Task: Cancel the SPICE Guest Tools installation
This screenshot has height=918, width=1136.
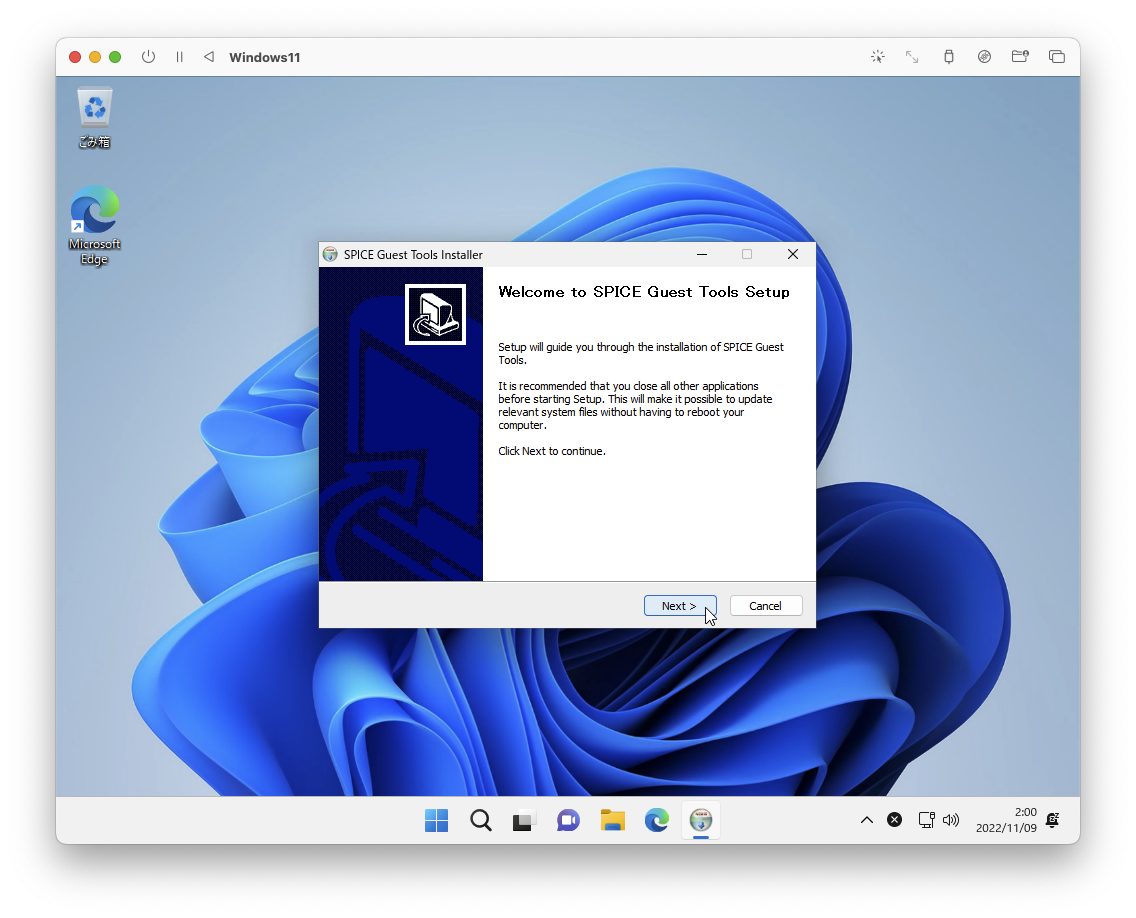Action: pyautogui.click(x=765, y=605)
